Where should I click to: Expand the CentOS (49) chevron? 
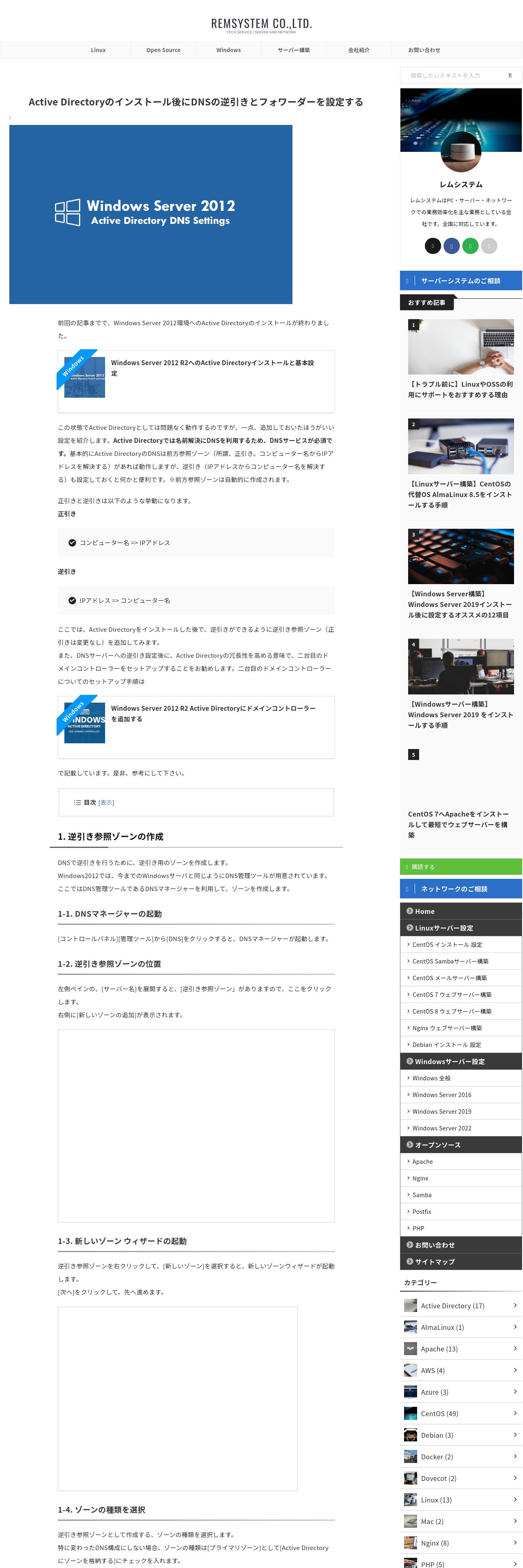click(x=515, y=1413)
